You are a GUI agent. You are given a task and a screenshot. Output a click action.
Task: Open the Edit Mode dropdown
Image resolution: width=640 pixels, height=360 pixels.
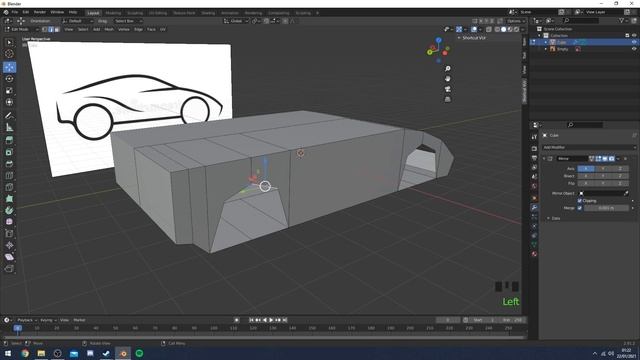pos(21,29)
